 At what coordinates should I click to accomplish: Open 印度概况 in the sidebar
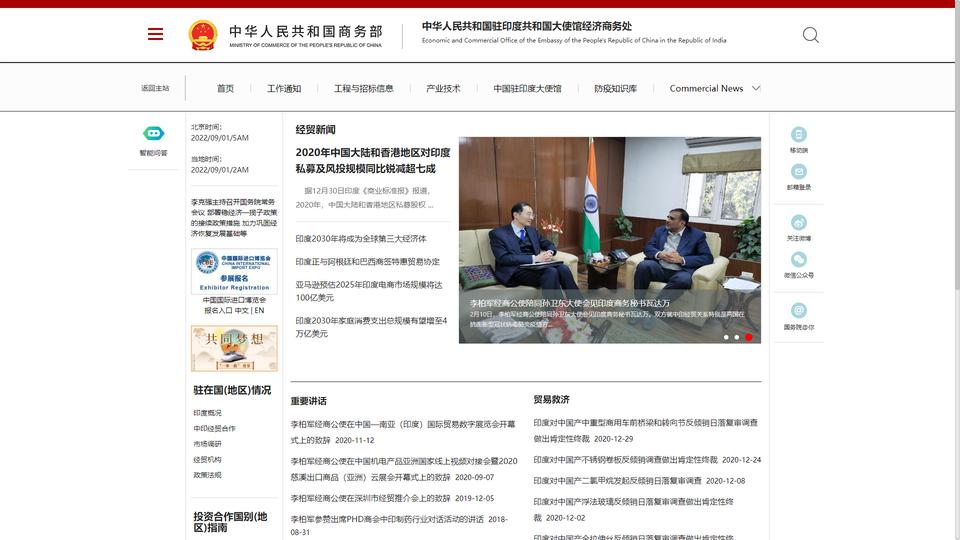(208, 413)
